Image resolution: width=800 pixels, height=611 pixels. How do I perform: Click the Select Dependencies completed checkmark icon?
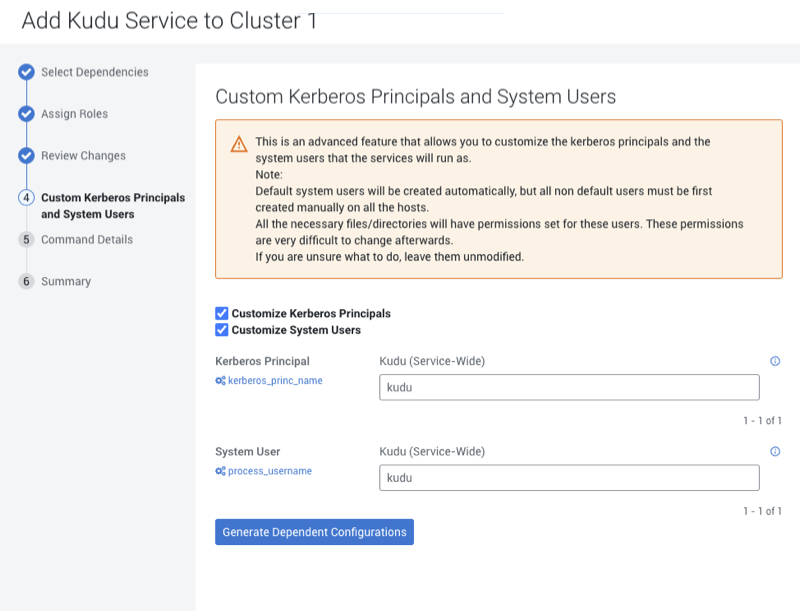pyautogui.click(x=27, y=72)
